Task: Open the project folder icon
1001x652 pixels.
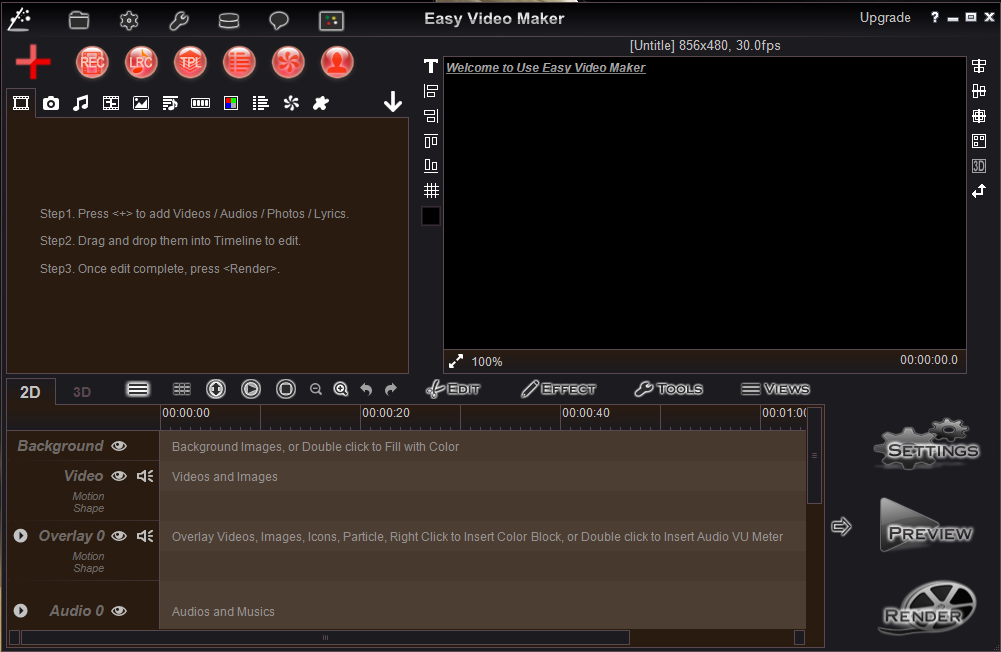Action: point(79,20)
